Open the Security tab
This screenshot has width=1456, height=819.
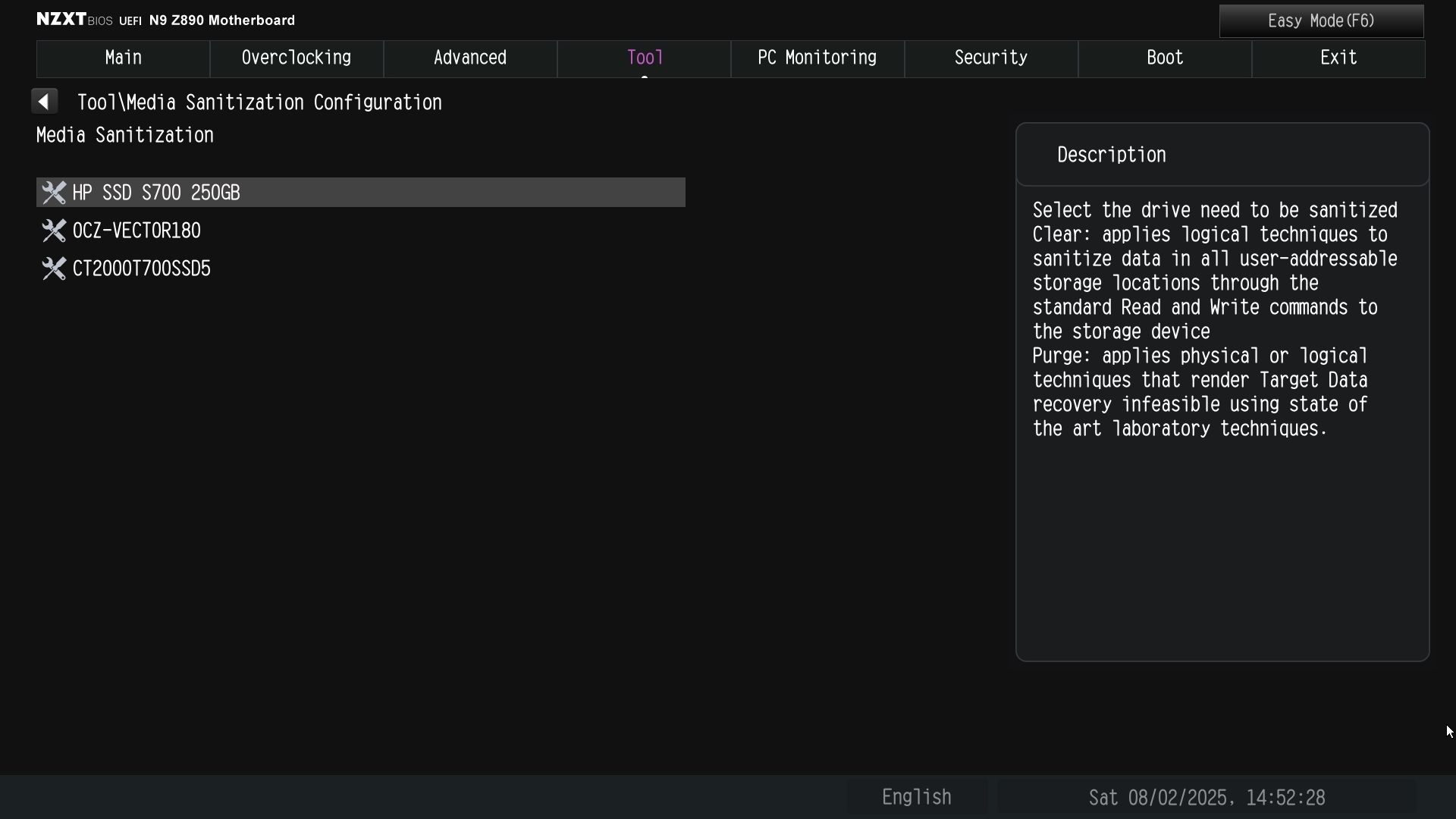pyautogui.click(x=991, y=58)
